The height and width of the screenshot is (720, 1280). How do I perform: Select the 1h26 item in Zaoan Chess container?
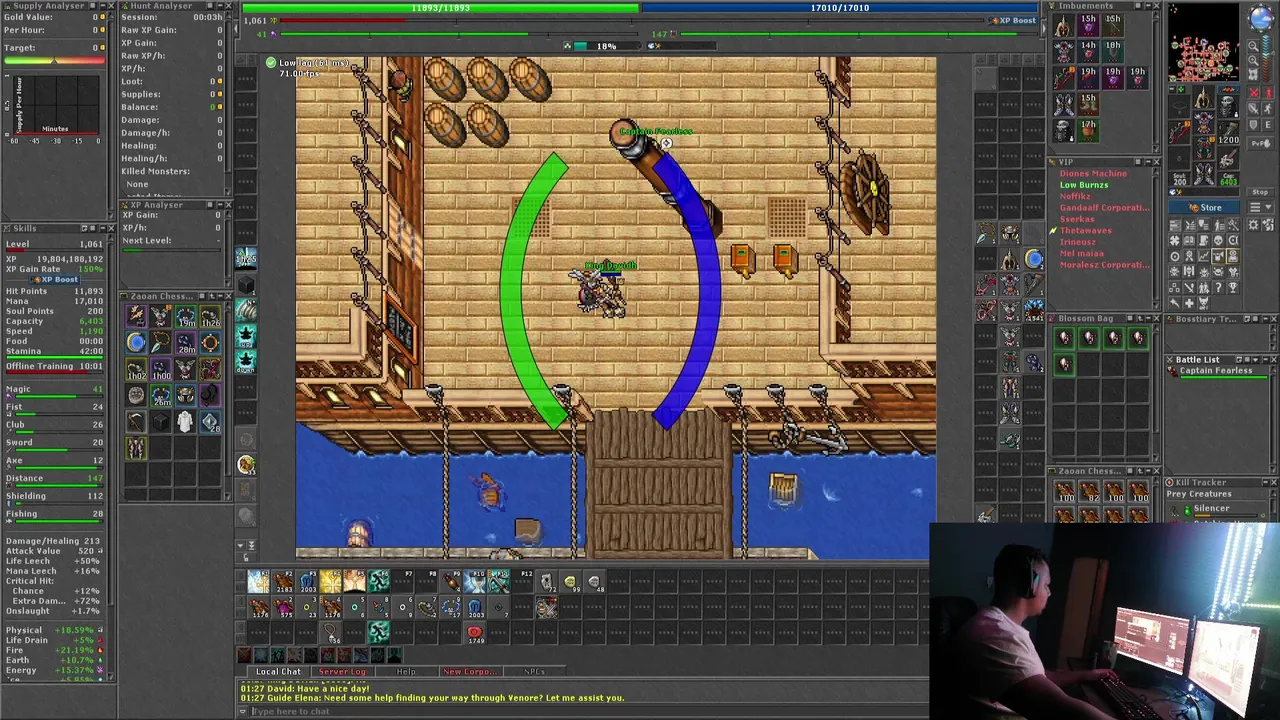[x=210, y=316]
